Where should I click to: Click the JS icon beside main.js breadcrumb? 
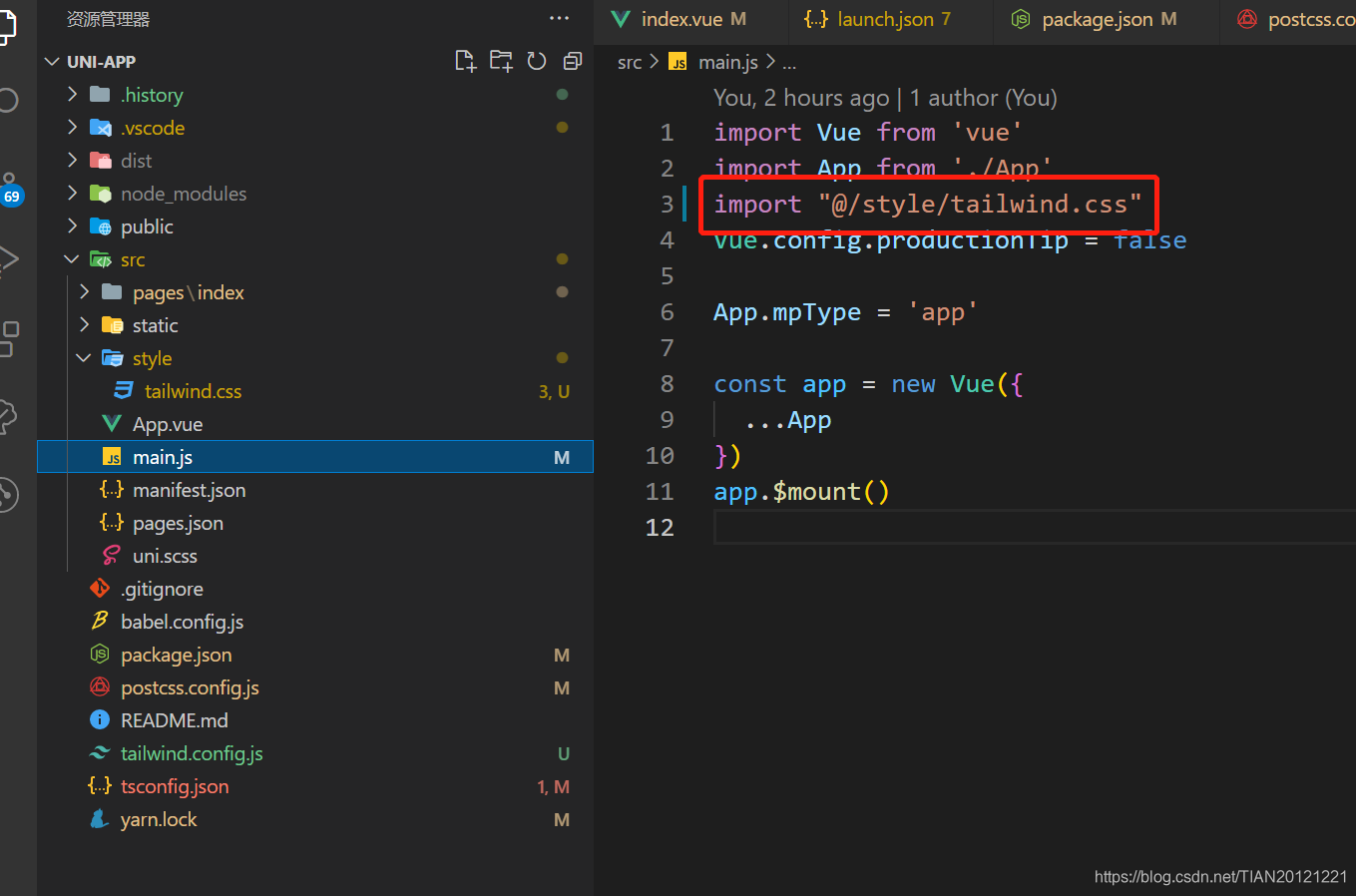click(678, 62)
